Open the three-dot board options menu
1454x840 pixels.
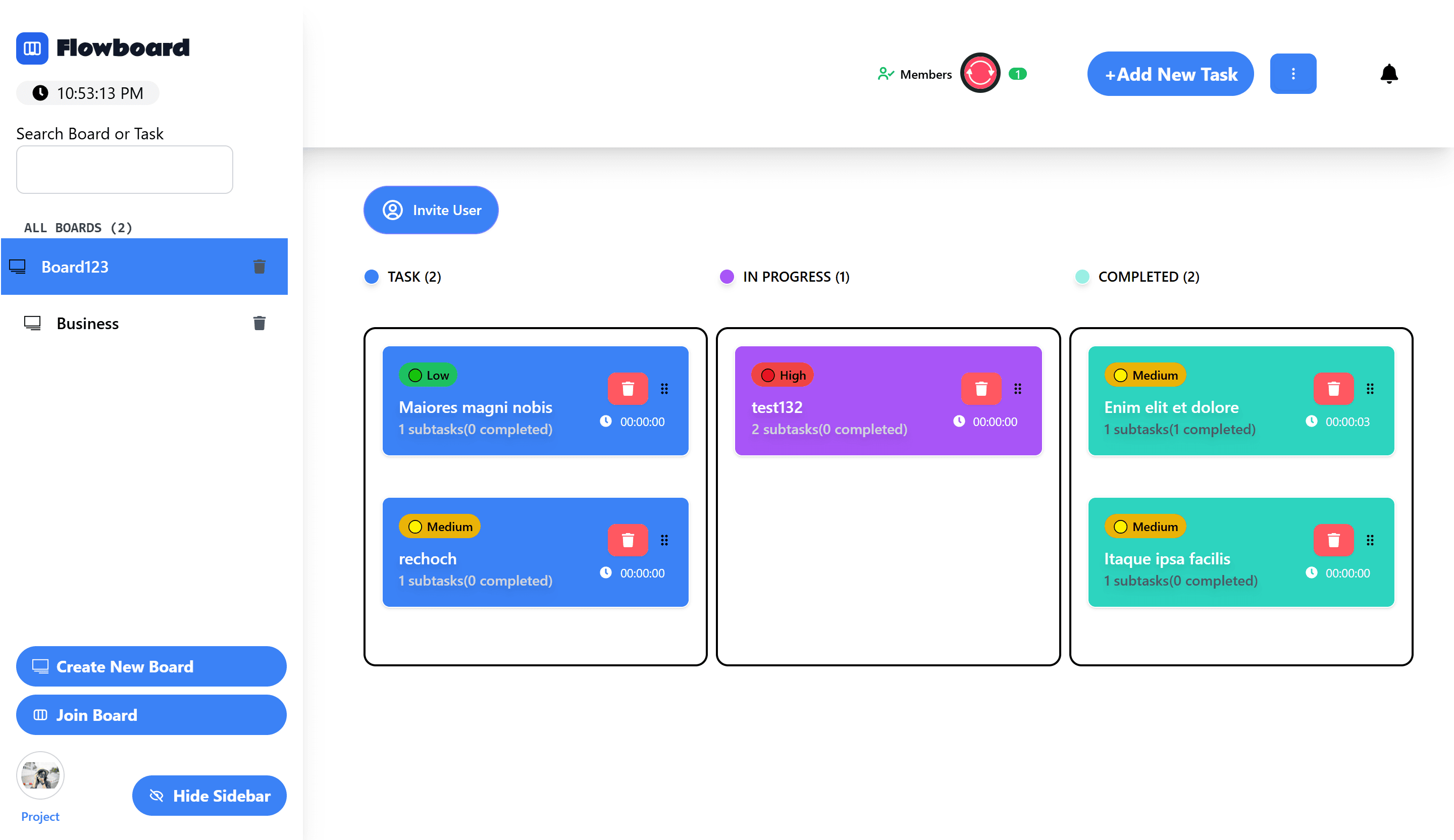click(x=1292, y=74)
